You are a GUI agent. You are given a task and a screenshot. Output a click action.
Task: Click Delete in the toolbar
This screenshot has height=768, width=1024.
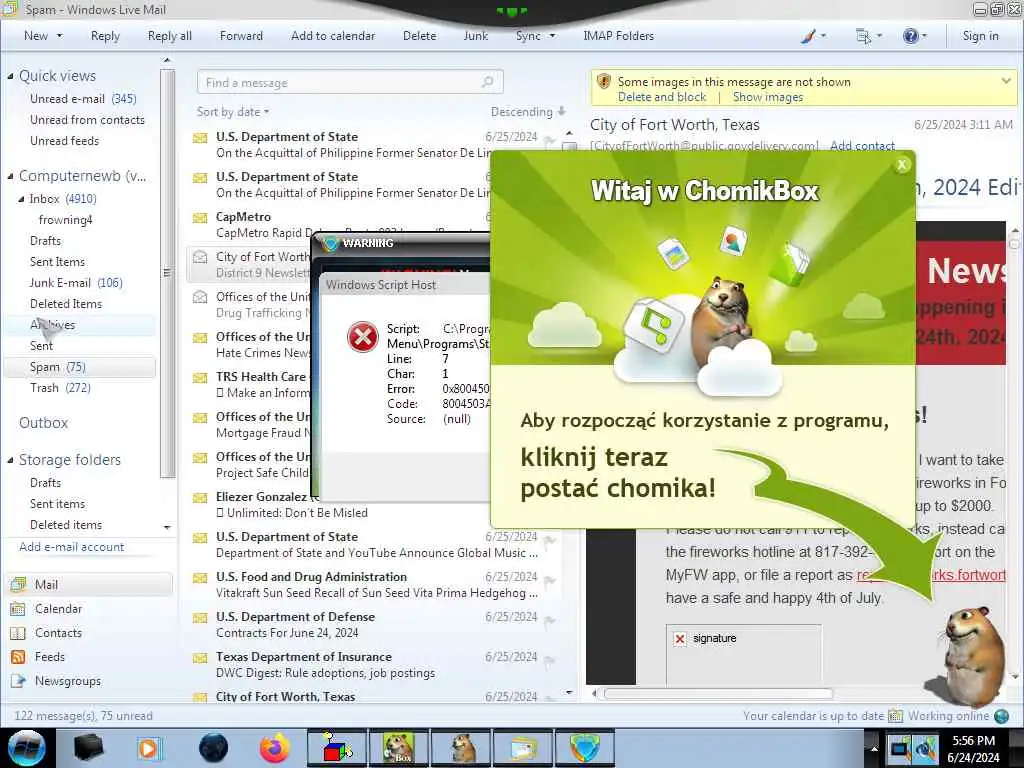(419, 36)
